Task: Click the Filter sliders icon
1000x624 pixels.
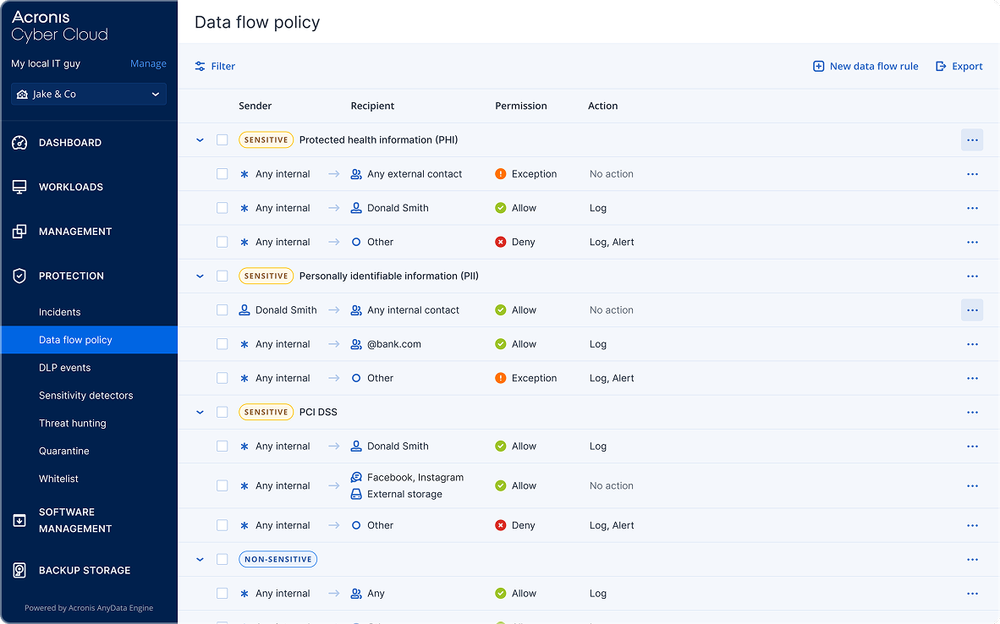Action: pyautogui.click(x=200, y=66)
